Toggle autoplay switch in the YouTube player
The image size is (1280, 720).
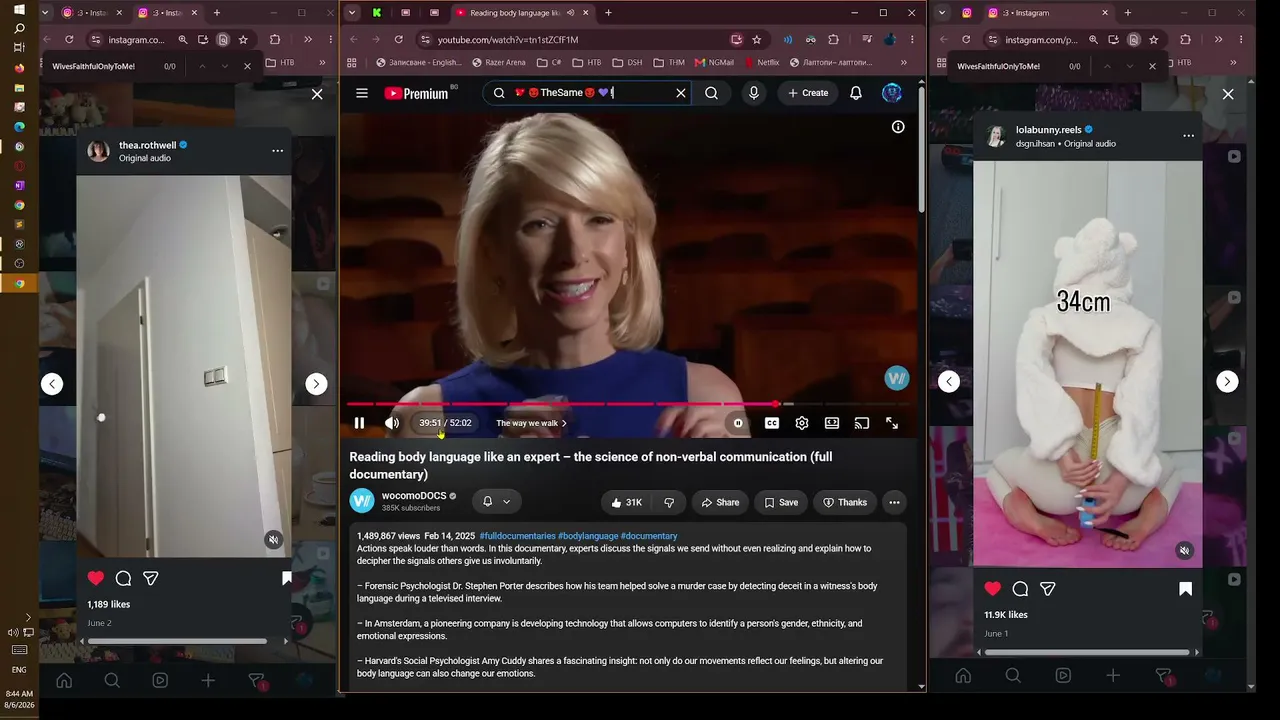pos(738,423)
